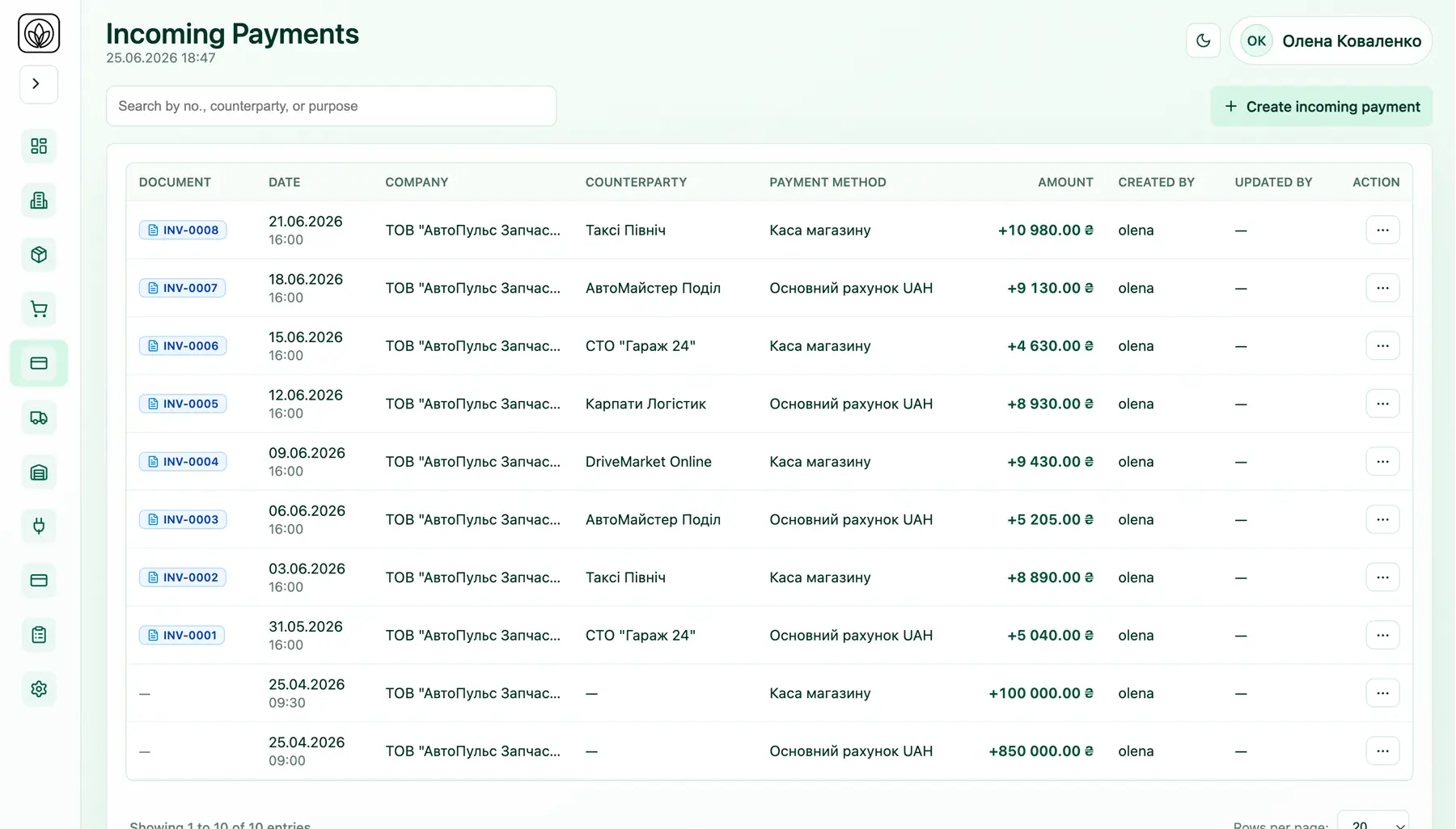Viewport: 1456px width, 829px height.
Task: Click the date 18.06.2026 cell
Action: [x=306, y=280]
